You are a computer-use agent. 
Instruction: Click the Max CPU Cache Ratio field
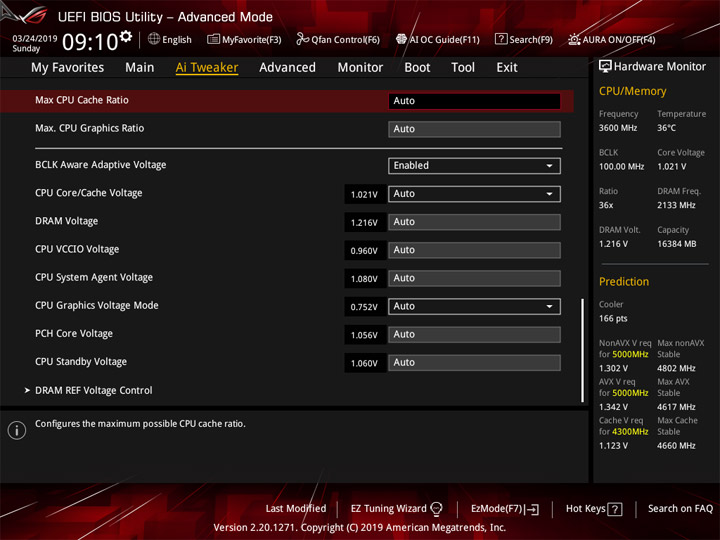474,101
